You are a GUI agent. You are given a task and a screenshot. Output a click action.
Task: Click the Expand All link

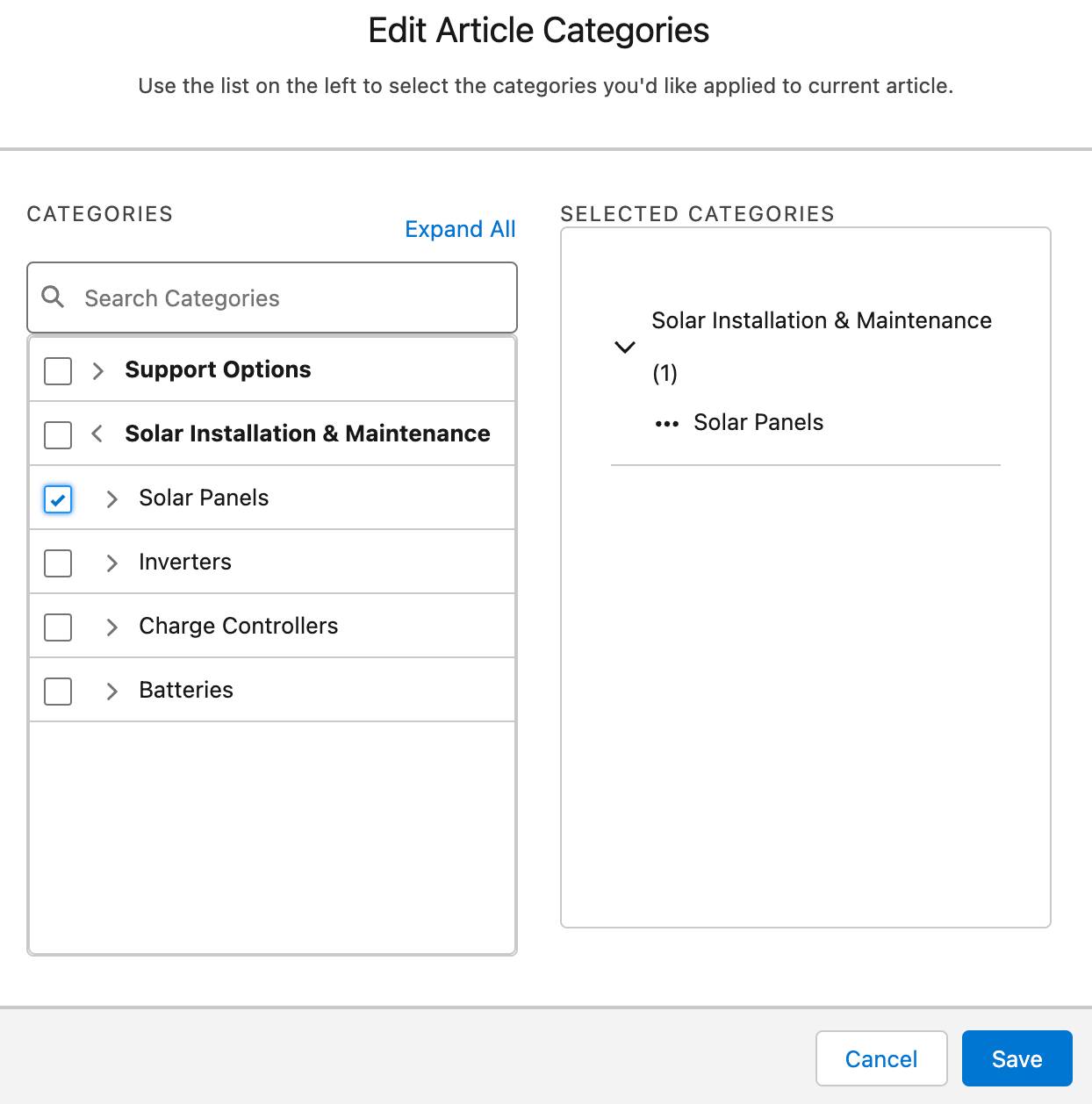pos(460,229)
